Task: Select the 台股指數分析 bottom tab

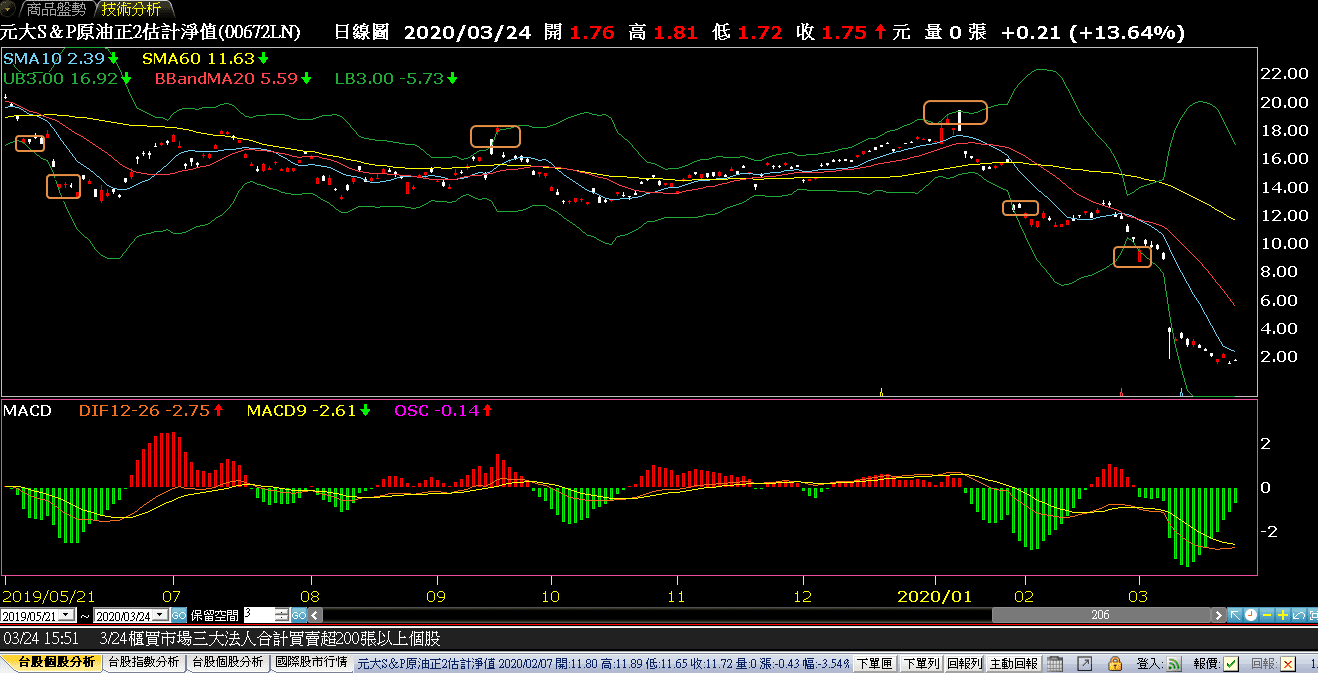Action: 143,662
